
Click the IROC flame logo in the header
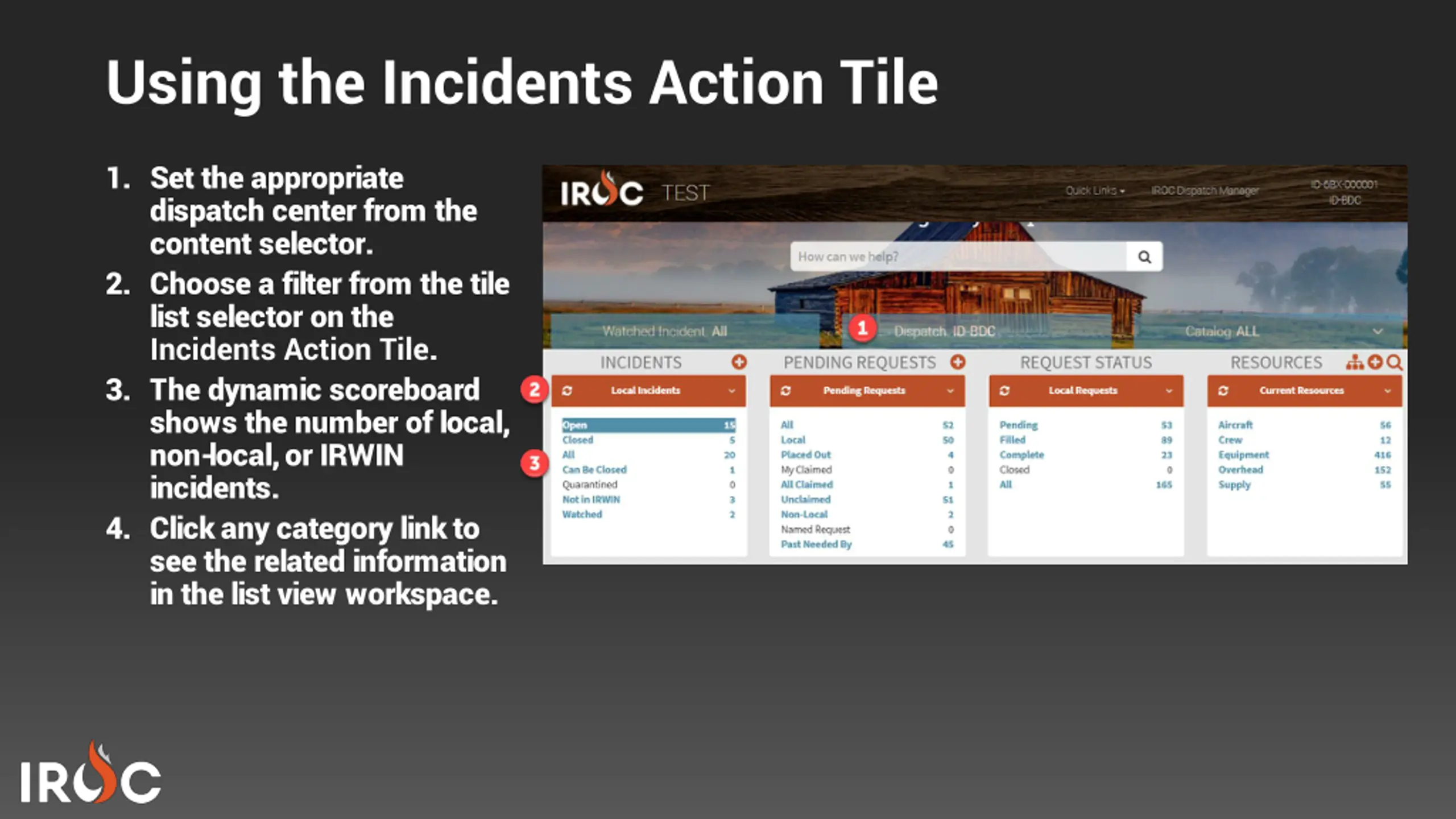[602, 190]
